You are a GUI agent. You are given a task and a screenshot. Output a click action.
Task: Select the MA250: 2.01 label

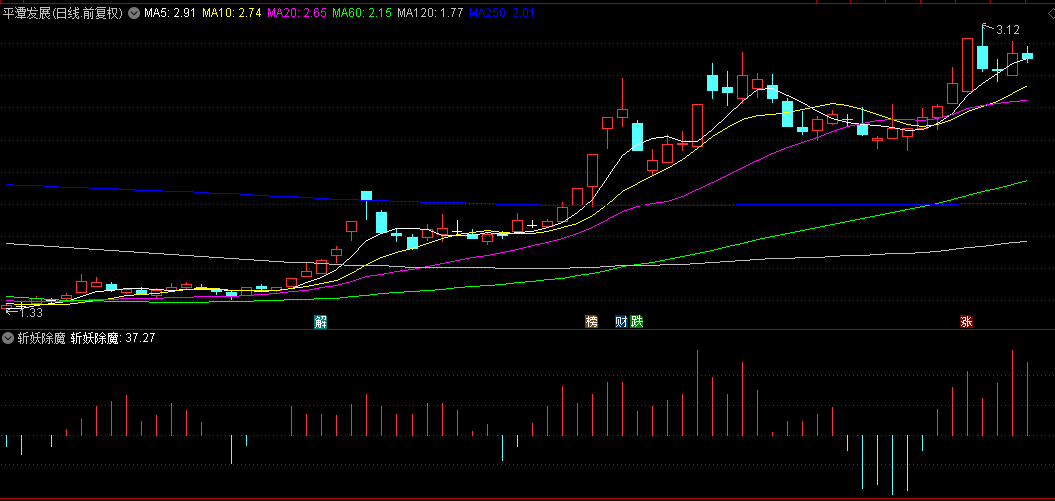tap(502, 13)
